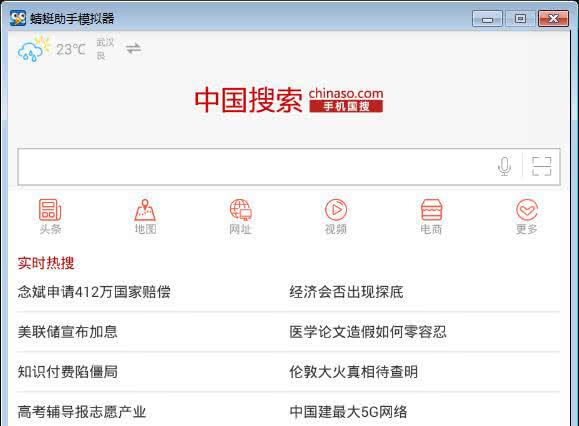Click the emulator app icon in title bar
This screenshot has height=426, width=579.
[18, 18]
